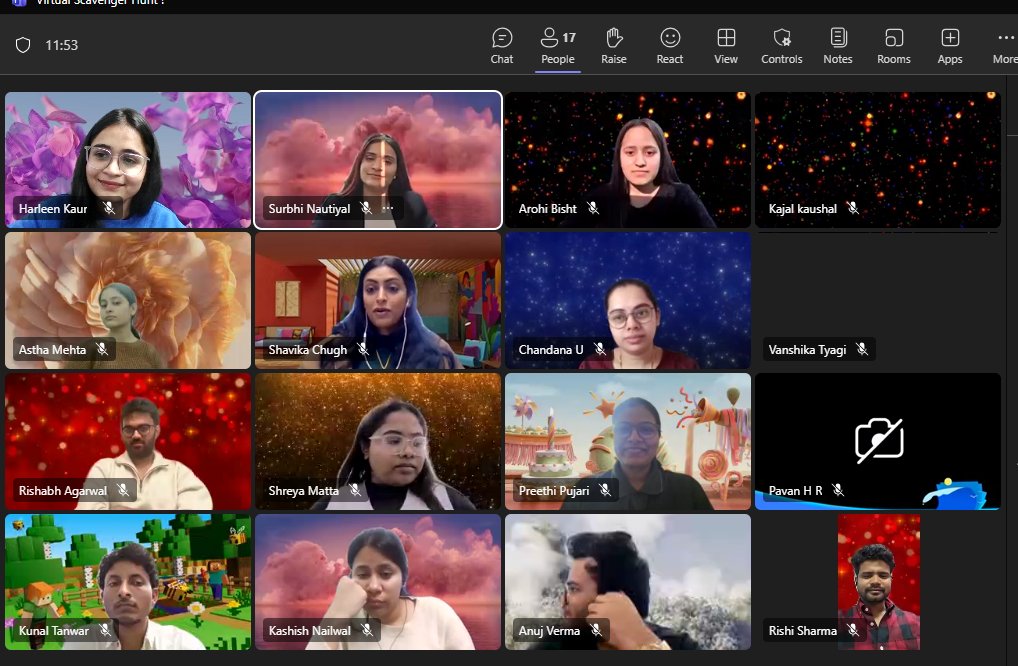Click the participant count 17
The width and height of the screenshot is (1018, 666).
click(569, 38)
